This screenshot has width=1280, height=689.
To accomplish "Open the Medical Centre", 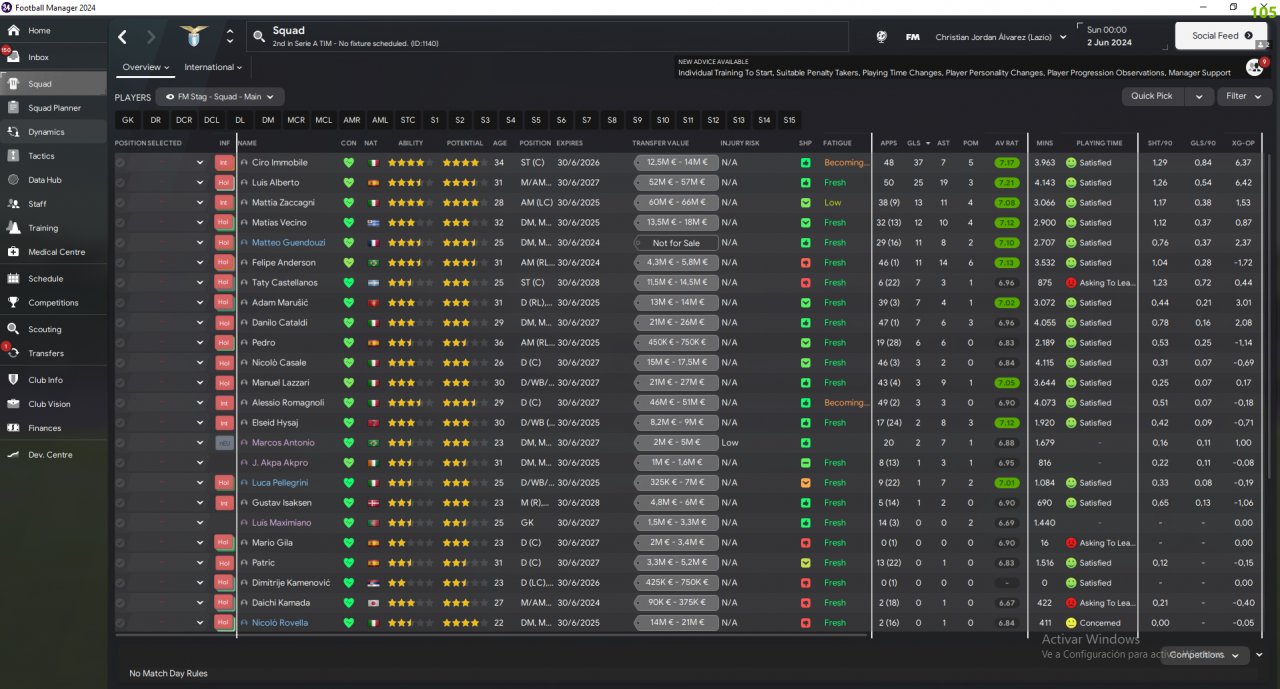I will click(x=54, y=252).
